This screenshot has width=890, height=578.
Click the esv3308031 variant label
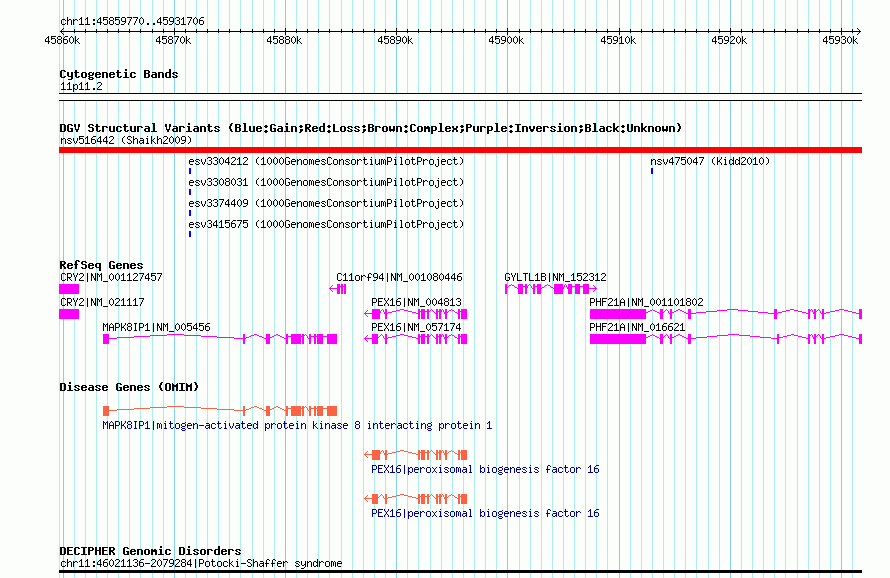(326, 182)
